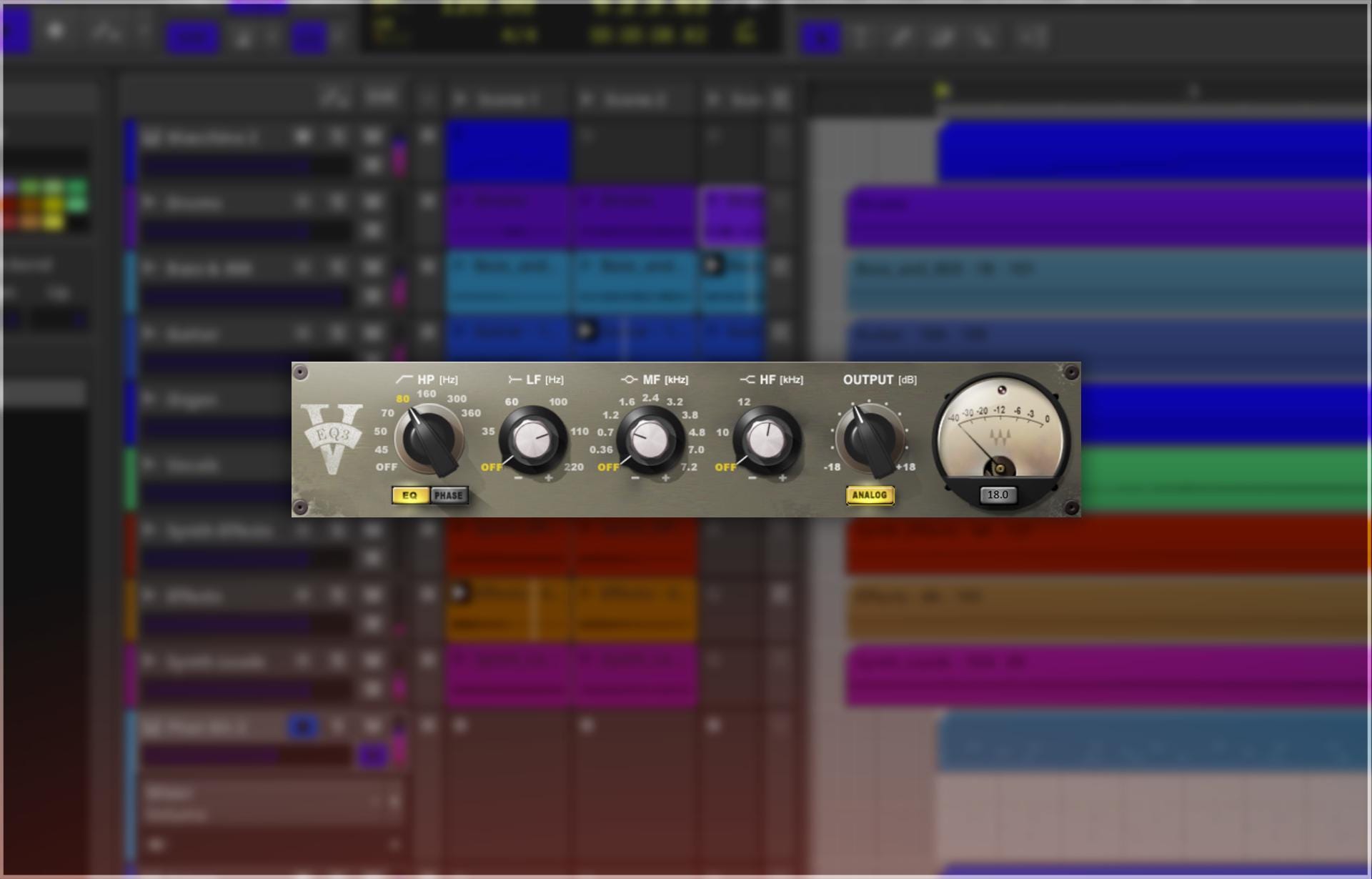Select 1.6 kHz on the MF band
The height and width of the screenshot is (879, 1372).
tap(627, 402)
